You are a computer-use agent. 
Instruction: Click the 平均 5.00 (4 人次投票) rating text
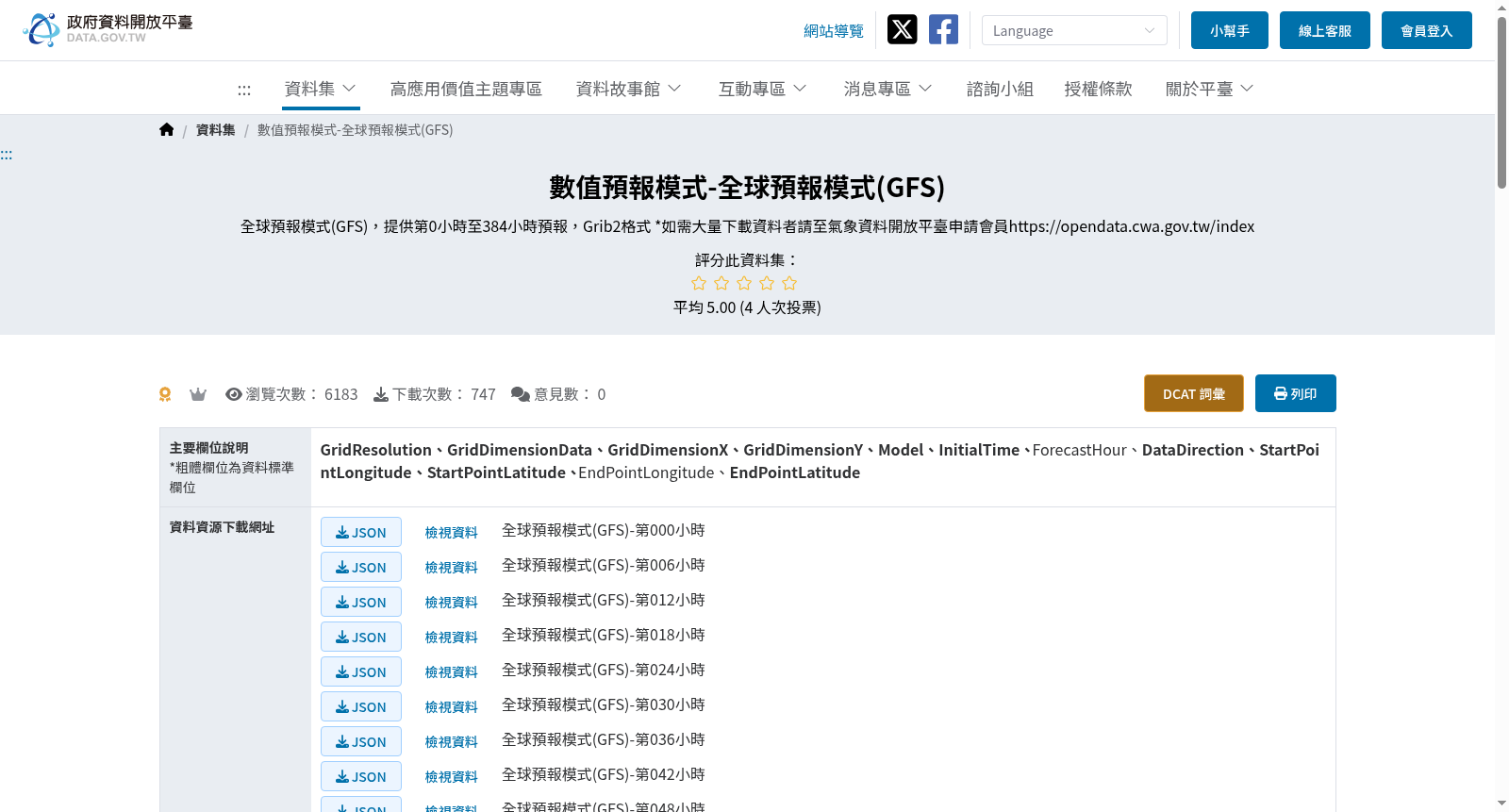747,307
